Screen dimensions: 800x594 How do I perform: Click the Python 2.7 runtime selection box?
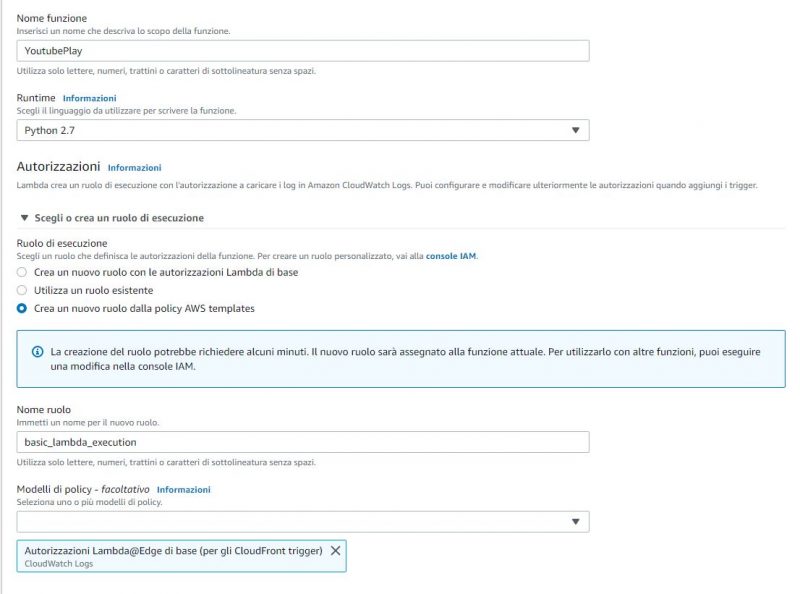(303, 130)
